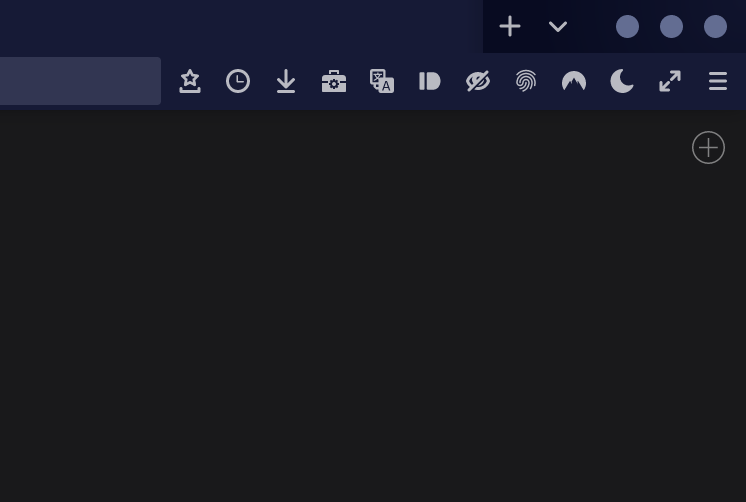746x502 pixels.
Task: Open the bookmarks star tray icon
Action: [x=190, y=81]
